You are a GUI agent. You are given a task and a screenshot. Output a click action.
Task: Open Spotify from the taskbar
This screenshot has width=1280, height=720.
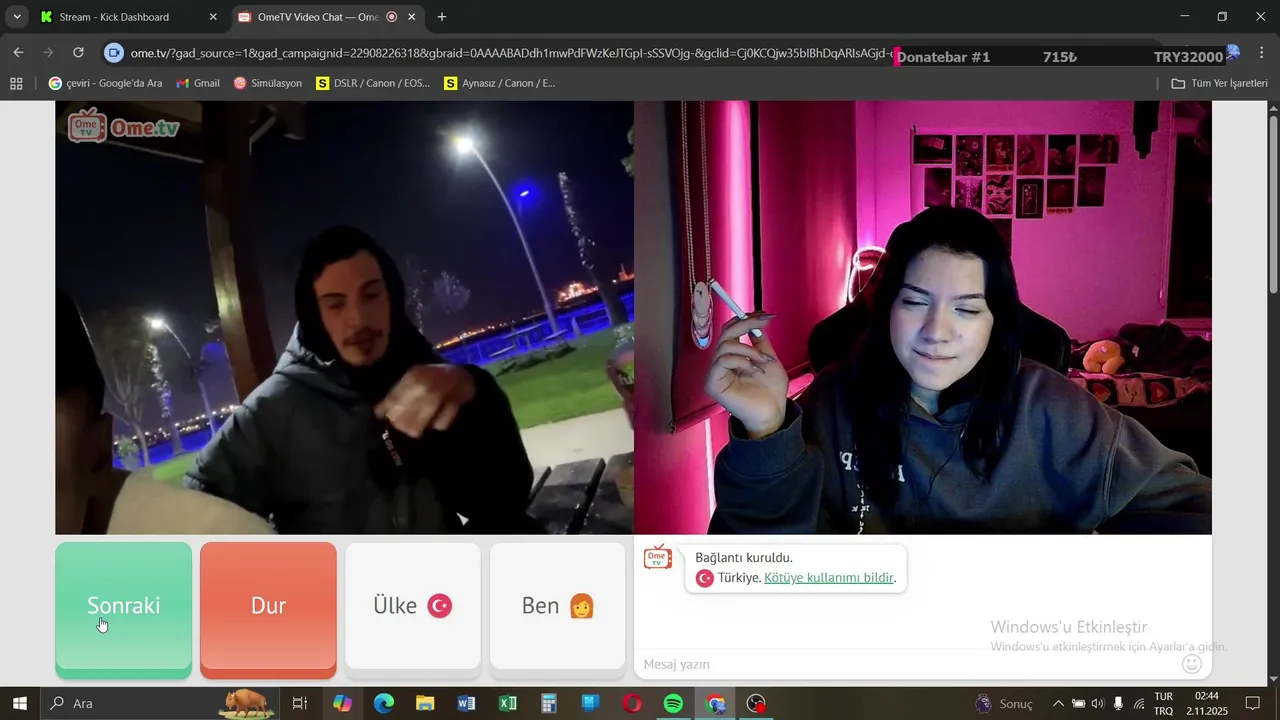point(673,703)
